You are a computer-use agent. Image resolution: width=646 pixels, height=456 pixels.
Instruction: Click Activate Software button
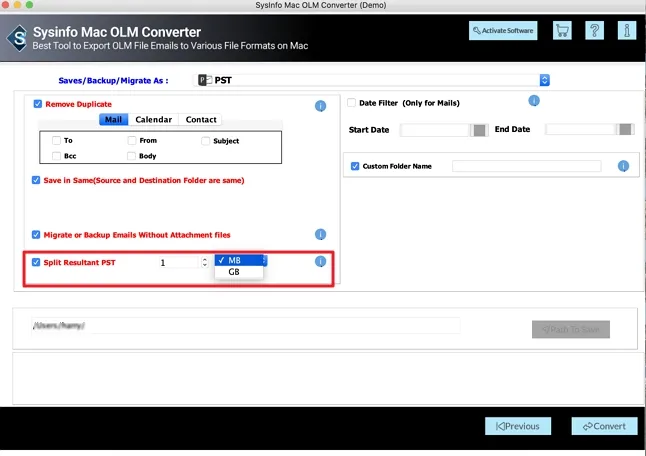point(503,30)
